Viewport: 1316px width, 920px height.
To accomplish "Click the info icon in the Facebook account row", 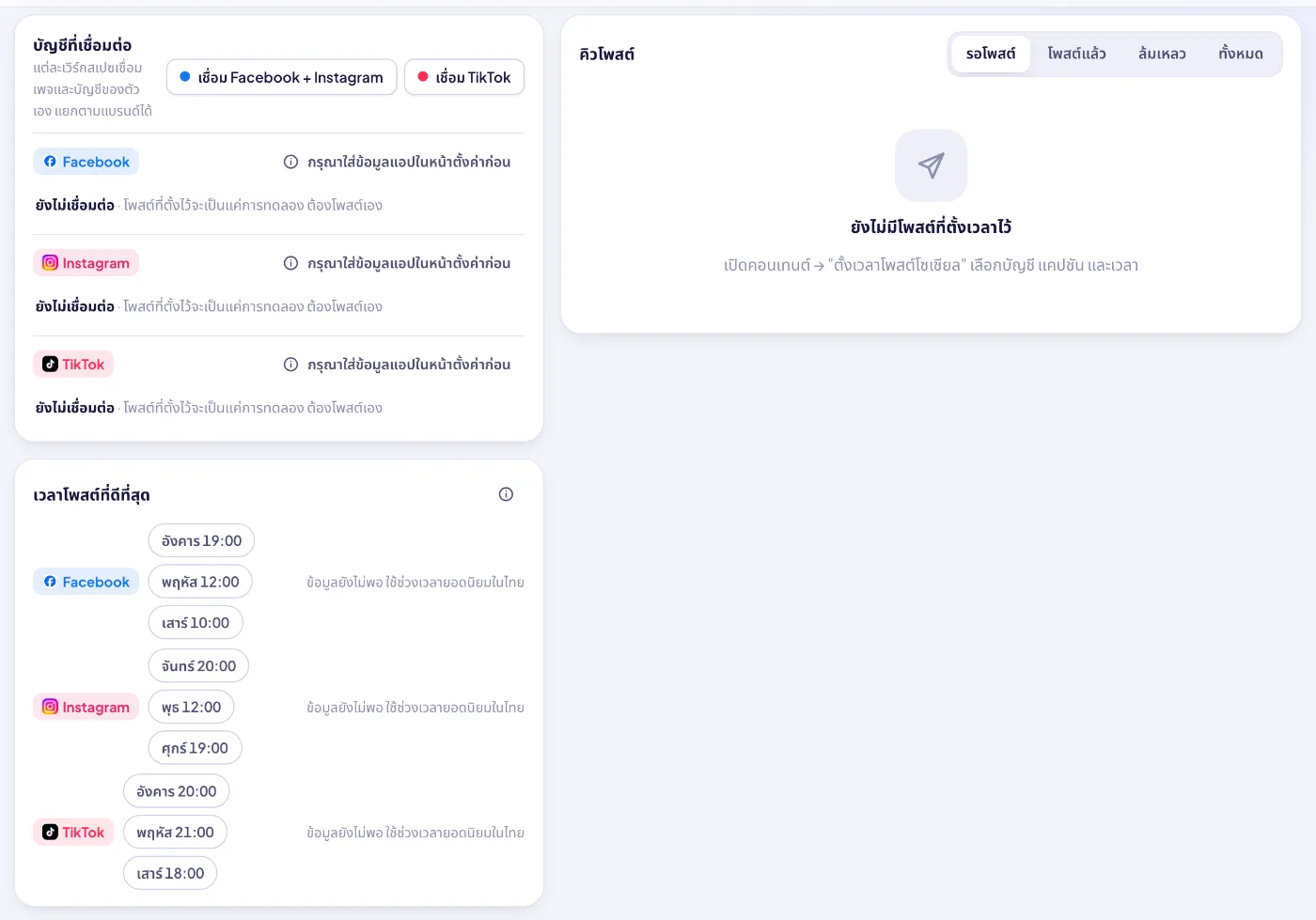I will point(290,162).
